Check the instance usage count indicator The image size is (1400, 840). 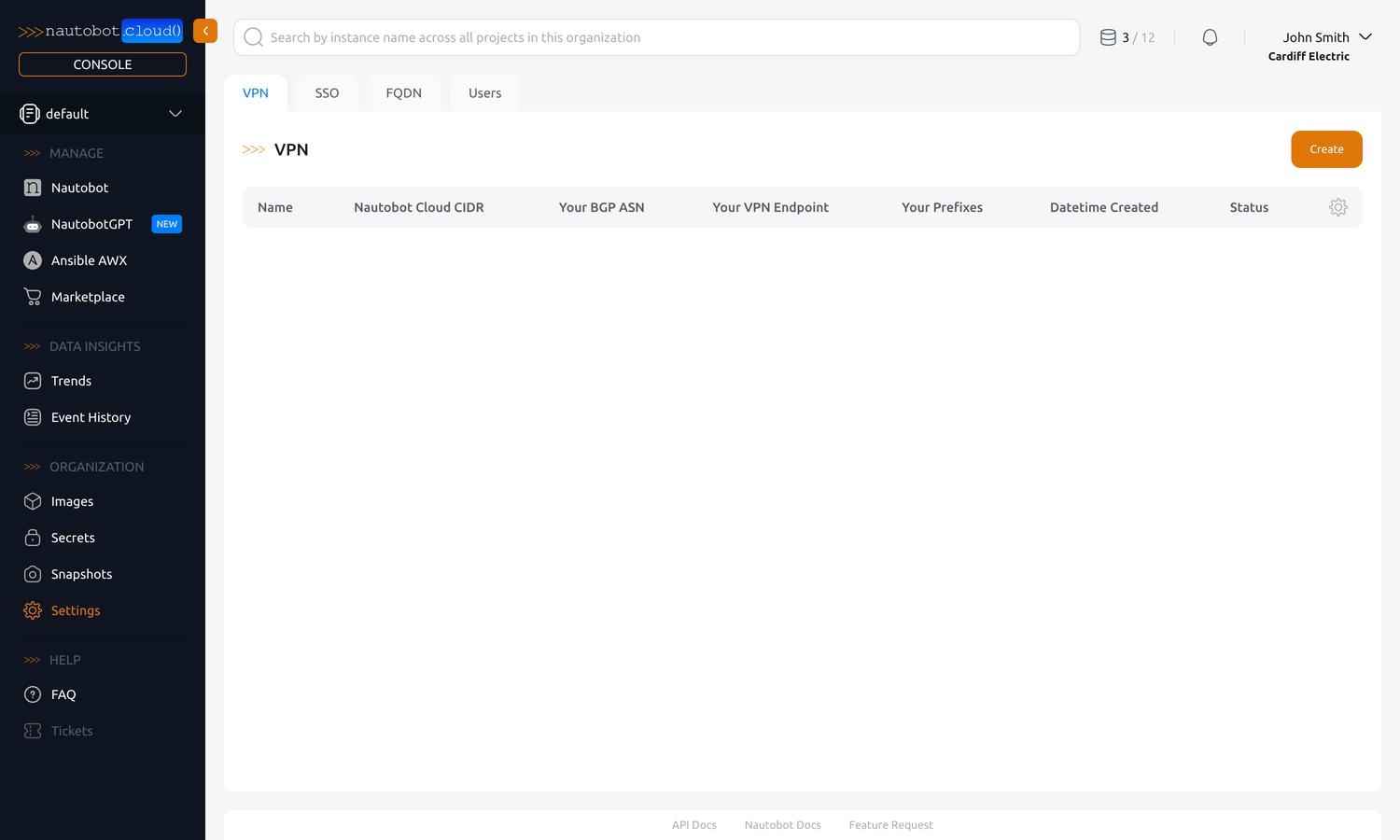coord(1127,37)
